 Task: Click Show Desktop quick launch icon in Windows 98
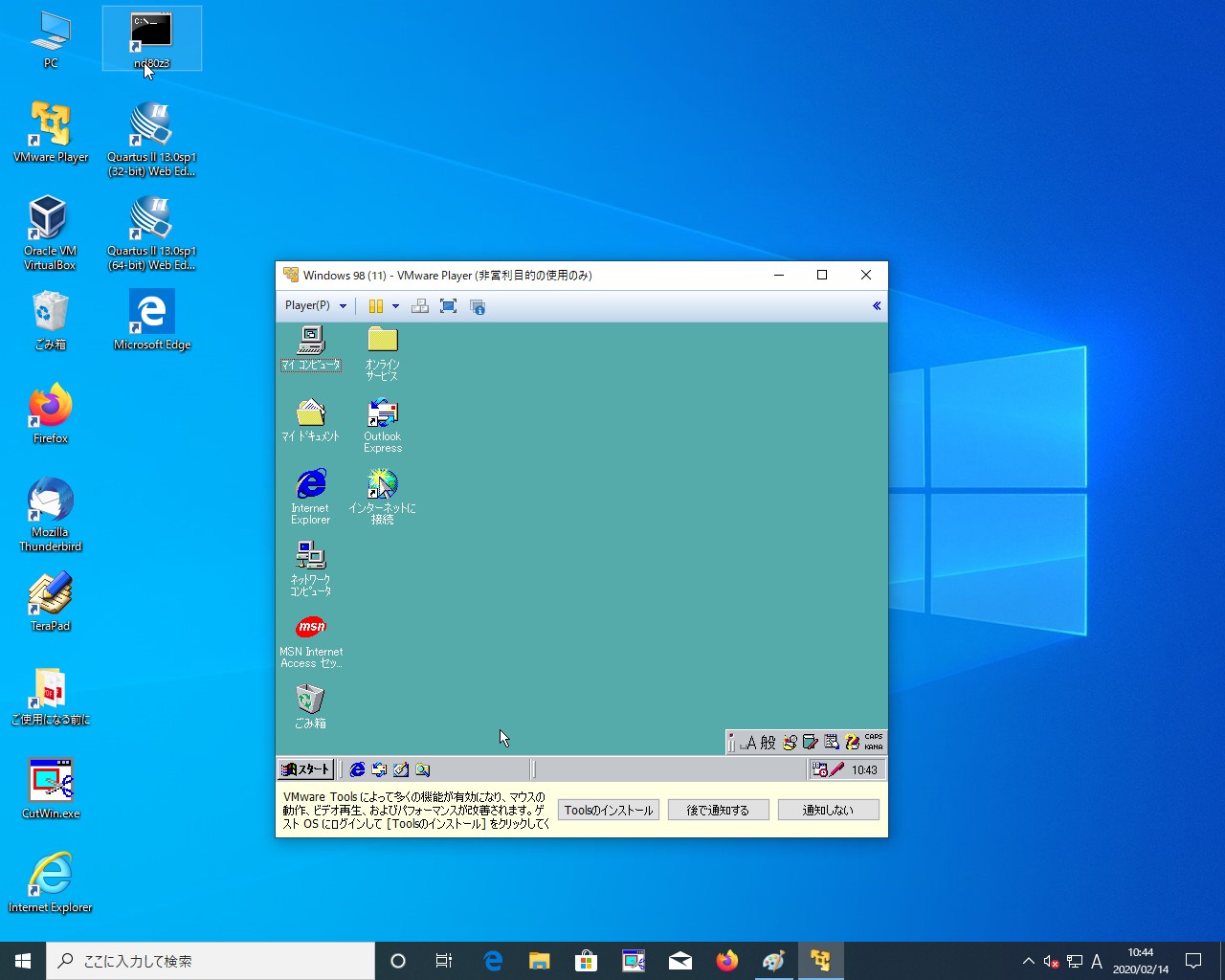pyautogui.click(x=401, y=769)
